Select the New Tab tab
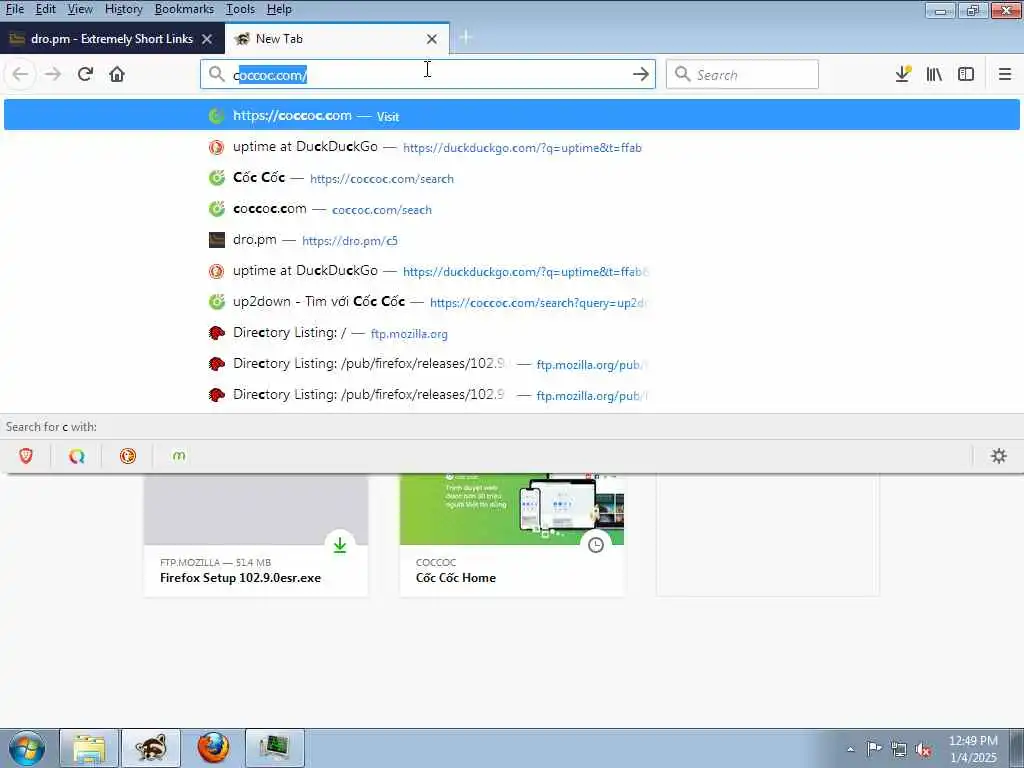This screenshot has height=768, width=1024. [x=337, y=39]
